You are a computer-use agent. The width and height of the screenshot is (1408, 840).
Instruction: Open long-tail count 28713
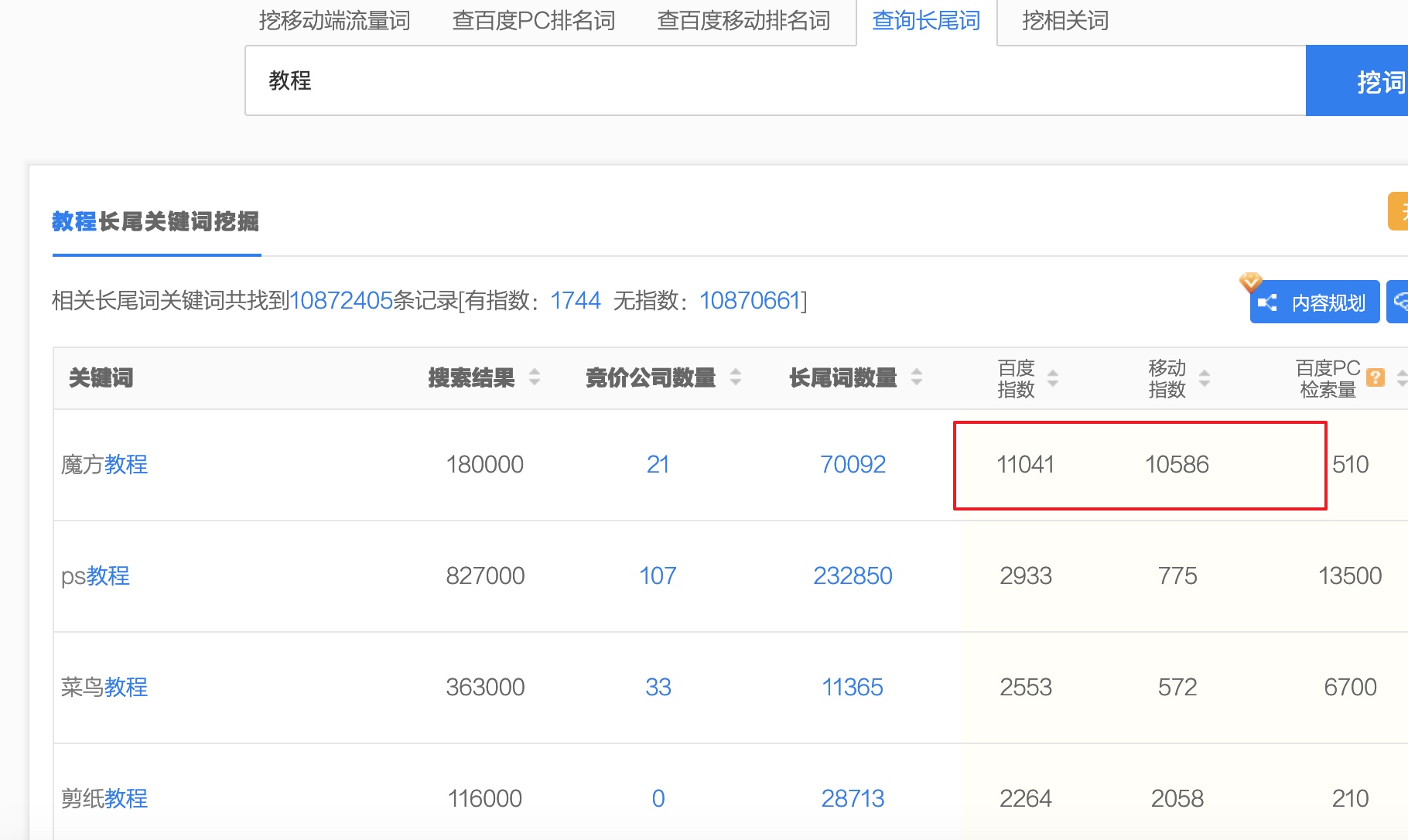[x=853, y=799]
